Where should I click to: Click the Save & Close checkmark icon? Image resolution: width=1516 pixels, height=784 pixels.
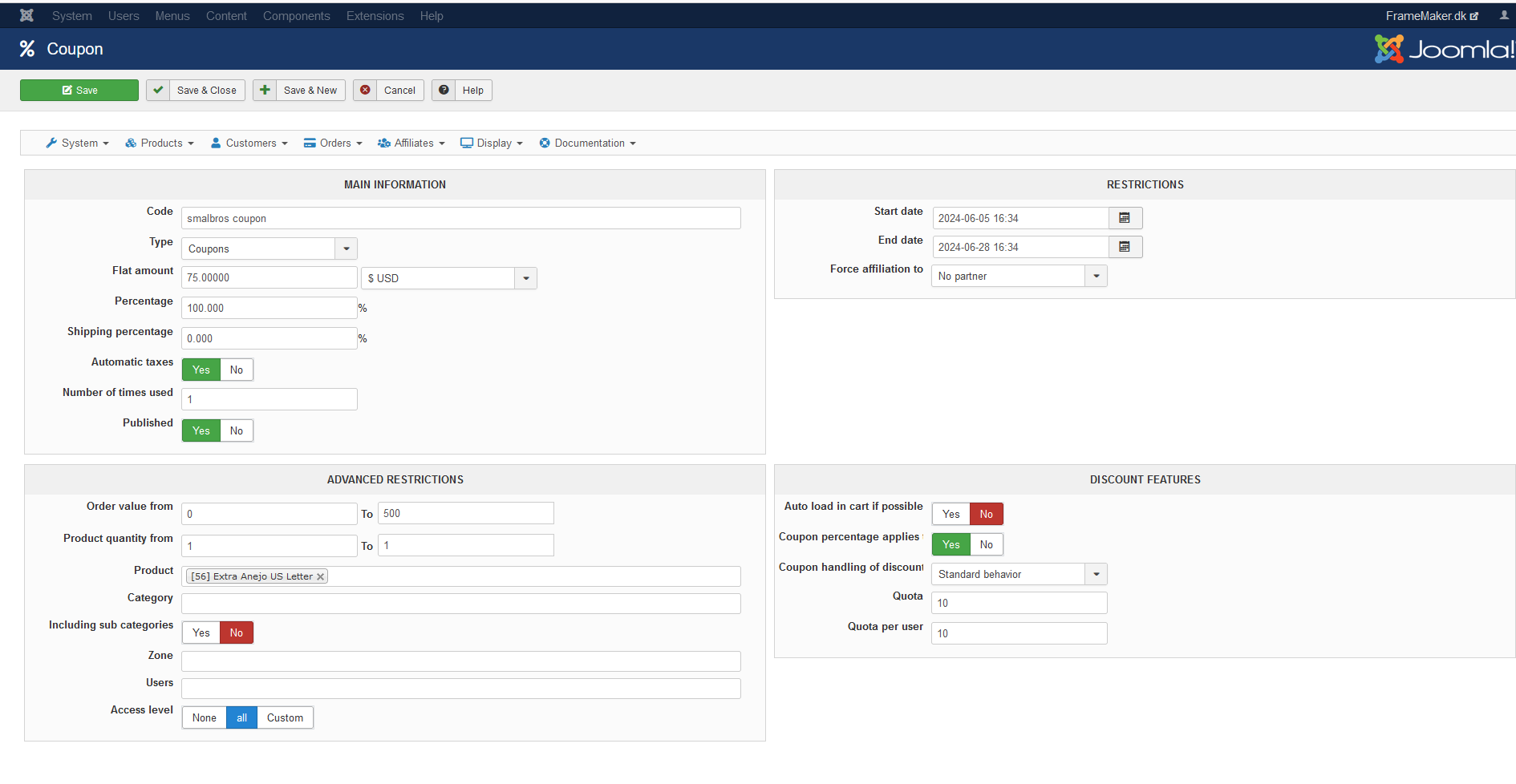[158, 90]
